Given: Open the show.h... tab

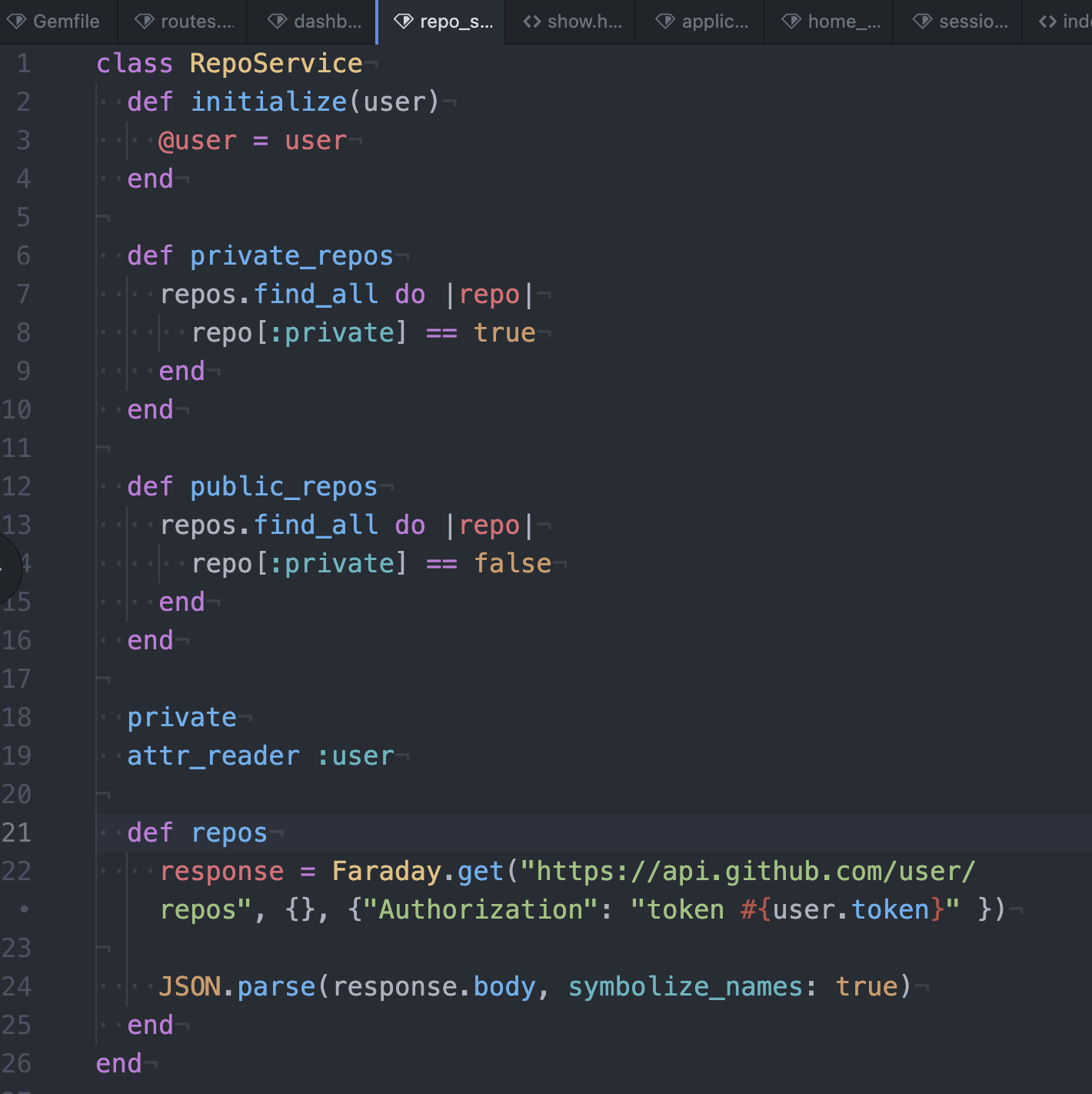Looking at the screenshot, I should 571,22.
